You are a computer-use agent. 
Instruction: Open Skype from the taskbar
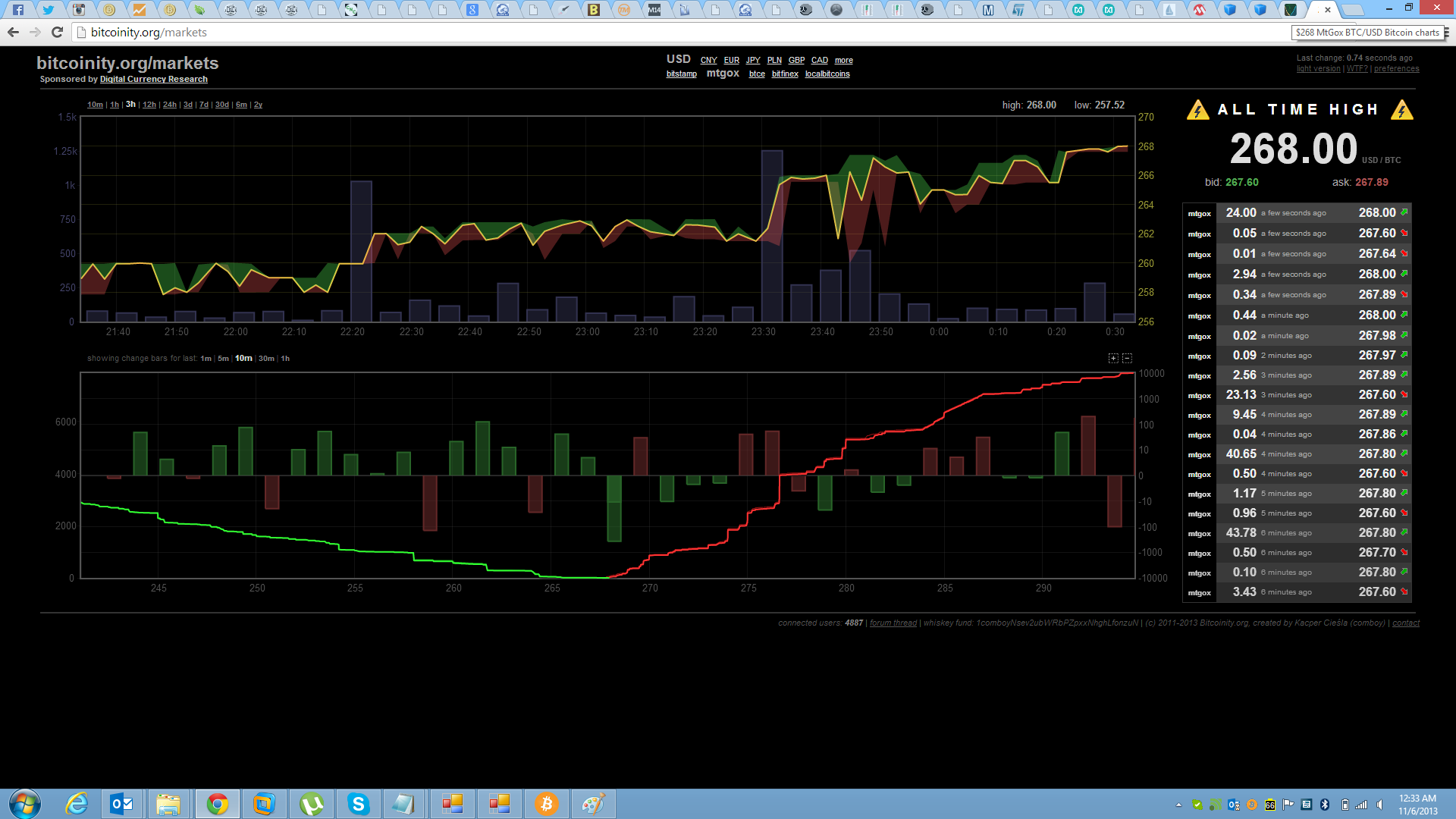358,804
